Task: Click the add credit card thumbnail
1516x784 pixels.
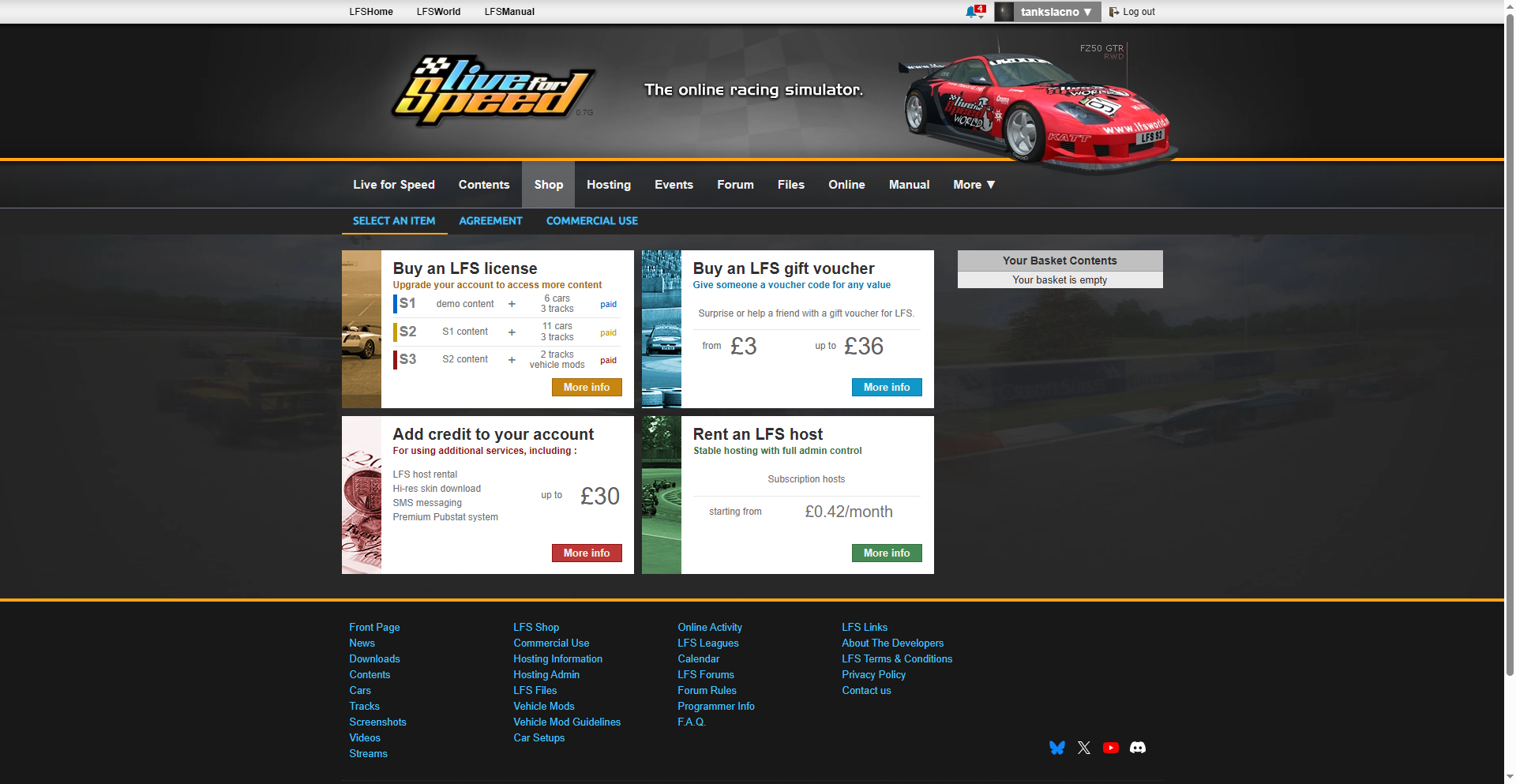Action: 362,495
